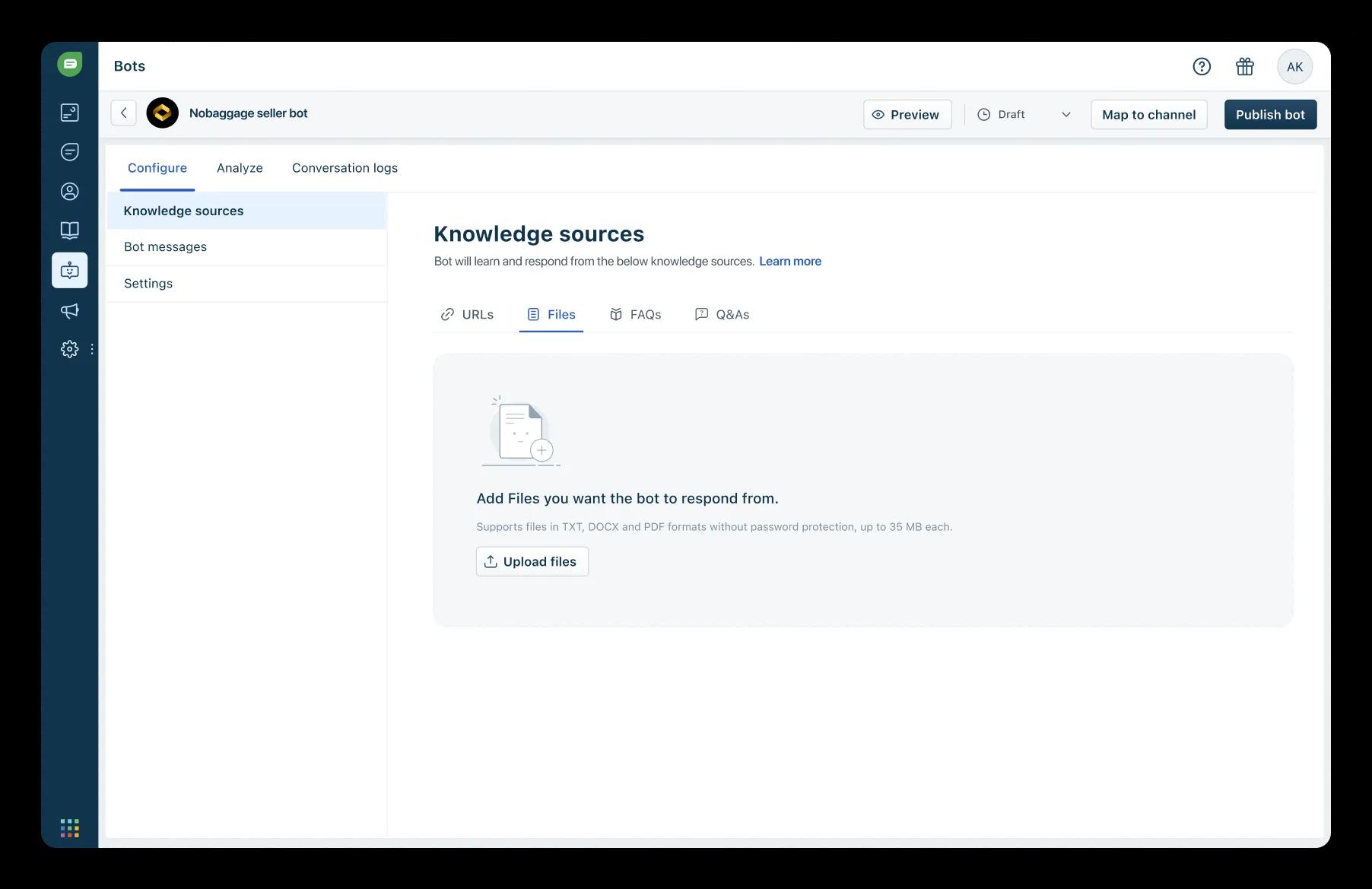
Task: Open the knowledge base book icon
Action: point(70,230)
